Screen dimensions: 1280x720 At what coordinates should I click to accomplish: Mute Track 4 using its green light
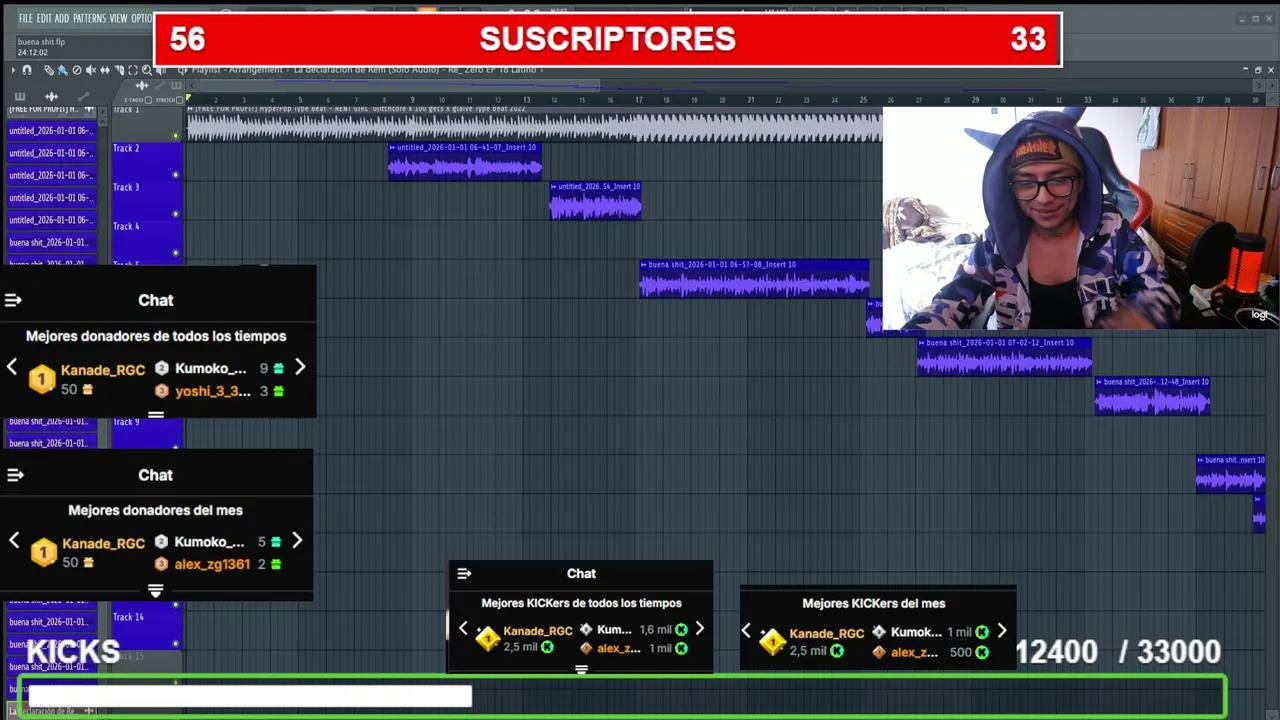tap(176, 253)
